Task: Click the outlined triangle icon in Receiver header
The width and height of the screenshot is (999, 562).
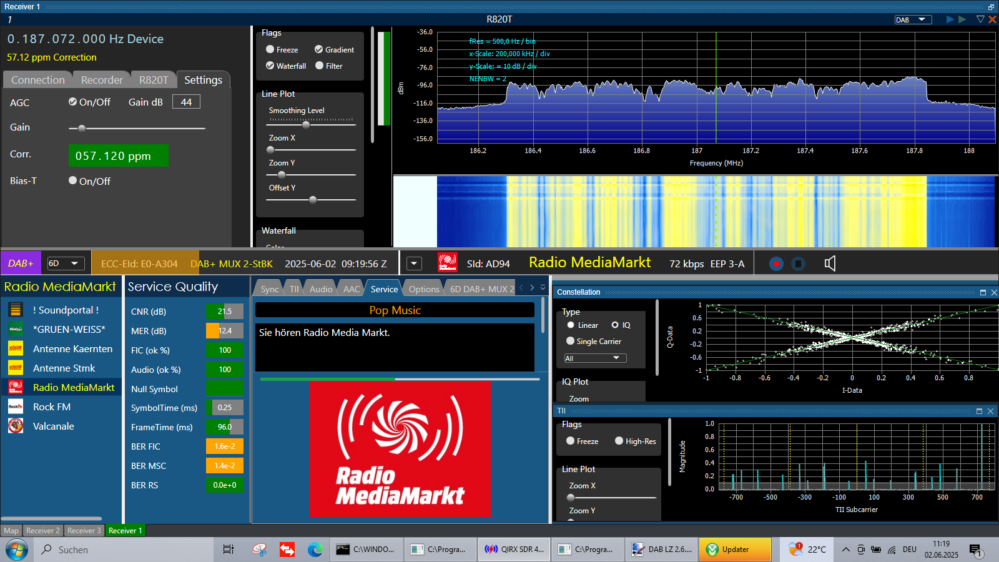Action: (x=981, y=20)
